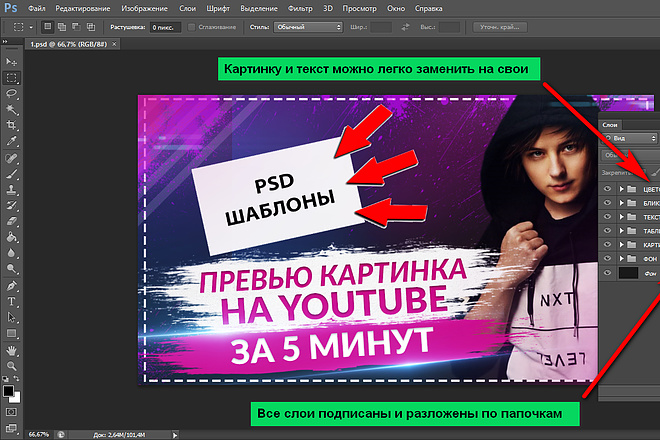Screen dimensions: 660x440
Task: Select the Move tool
Action: [x=11, y=62]
